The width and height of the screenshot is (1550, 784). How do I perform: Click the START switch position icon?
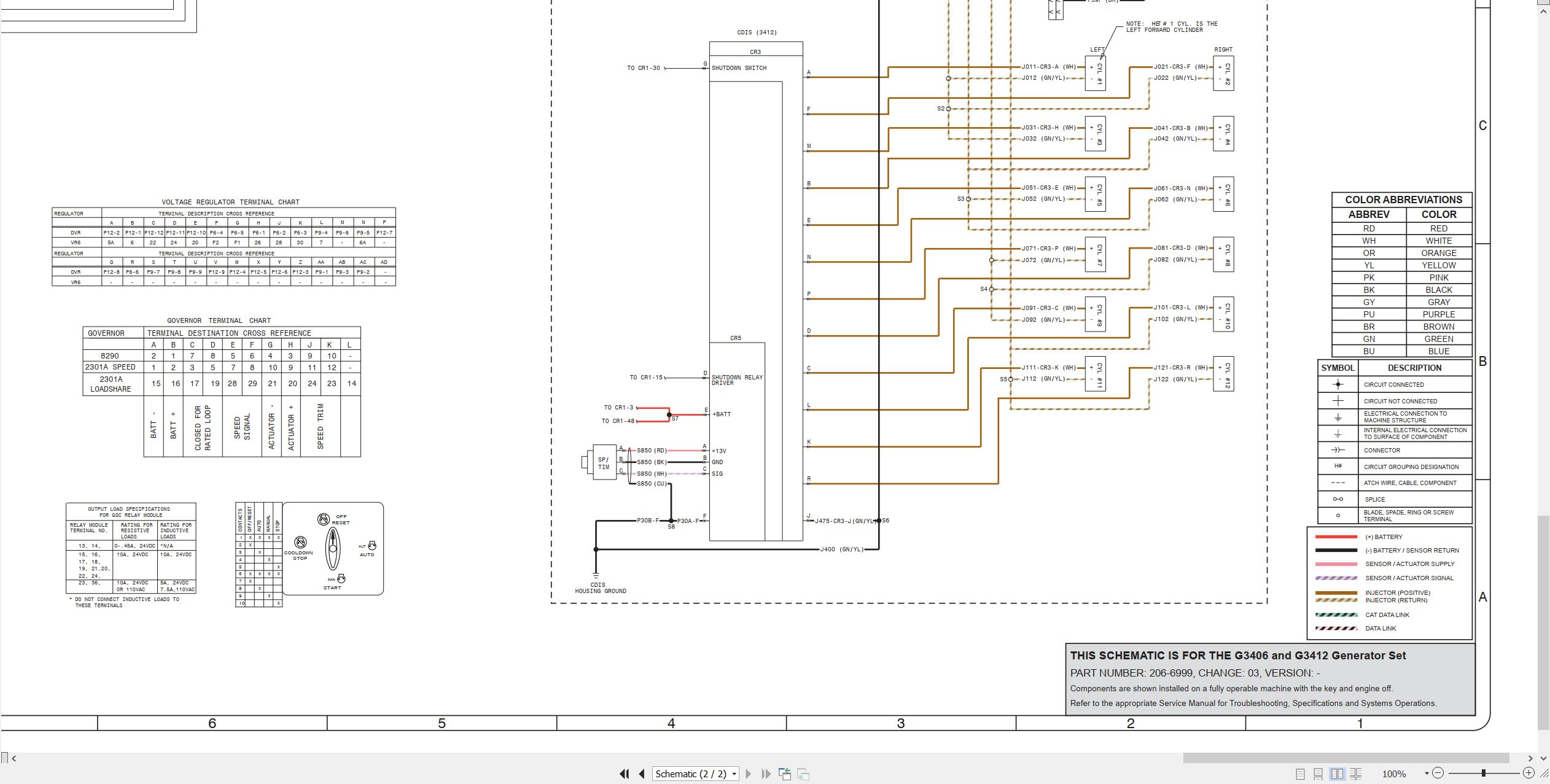coord(341,578)
